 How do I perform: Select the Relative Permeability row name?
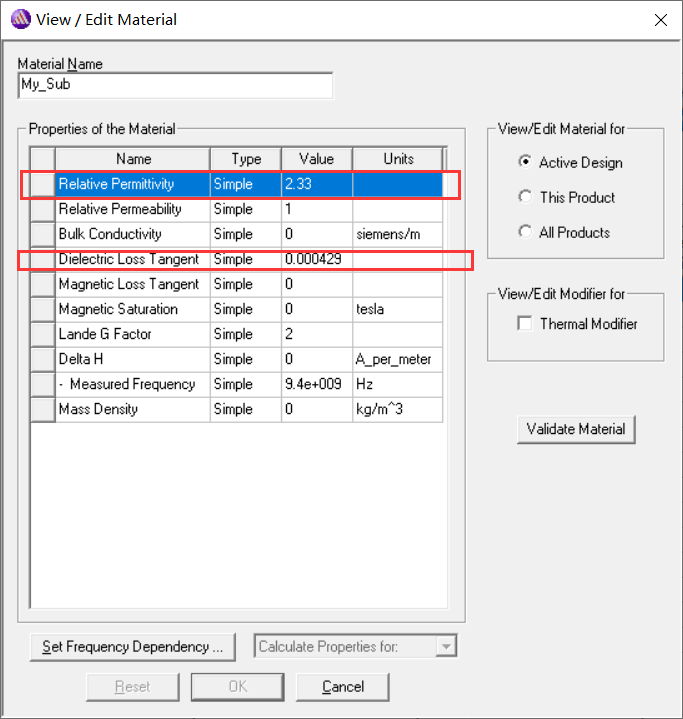(133, 210)
